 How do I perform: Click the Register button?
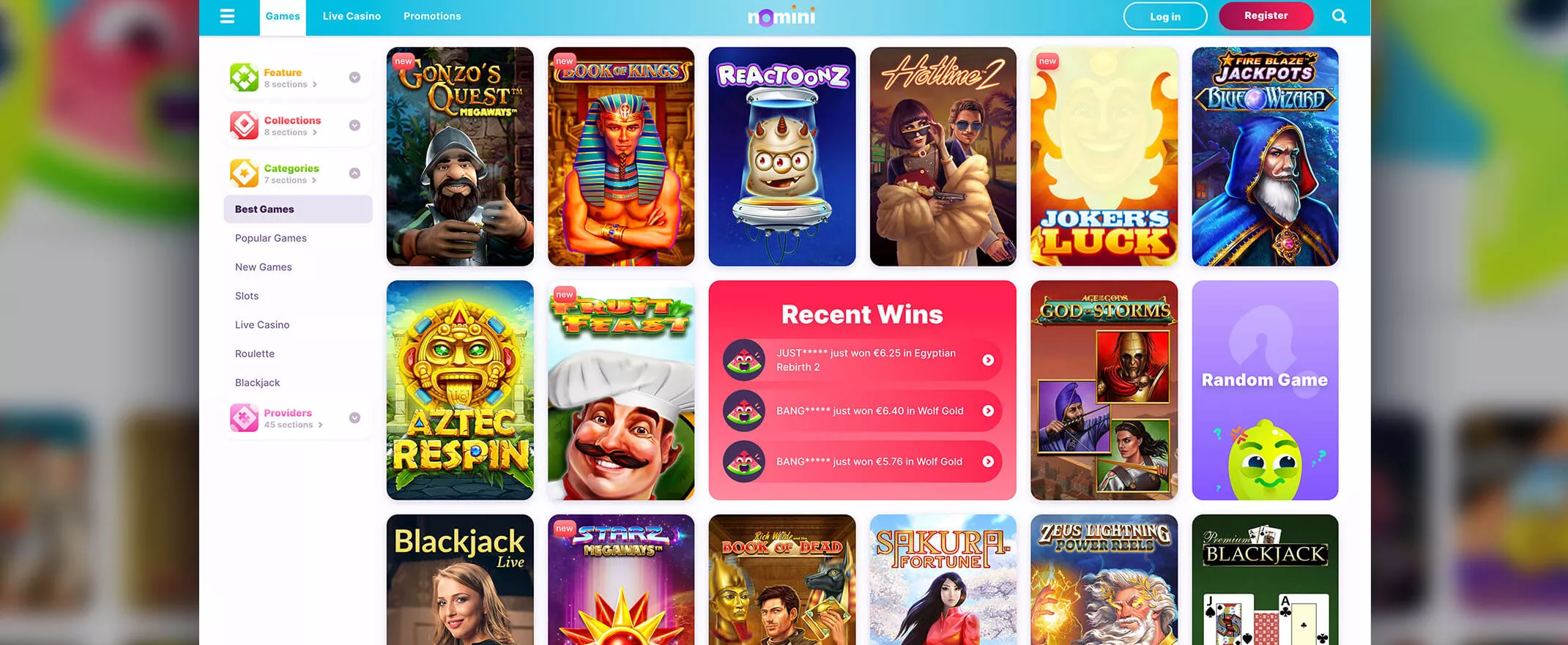(x=1266, y=15)
